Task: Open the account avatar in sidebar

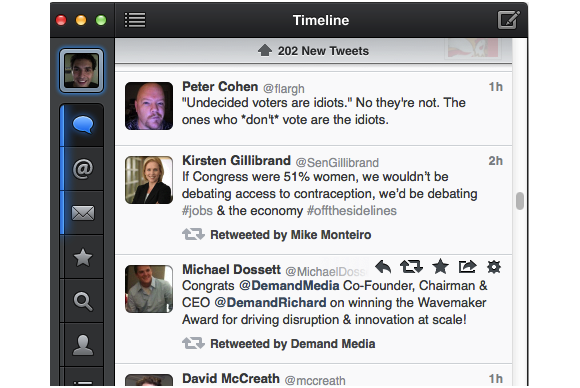Action: tap(81, 70)
